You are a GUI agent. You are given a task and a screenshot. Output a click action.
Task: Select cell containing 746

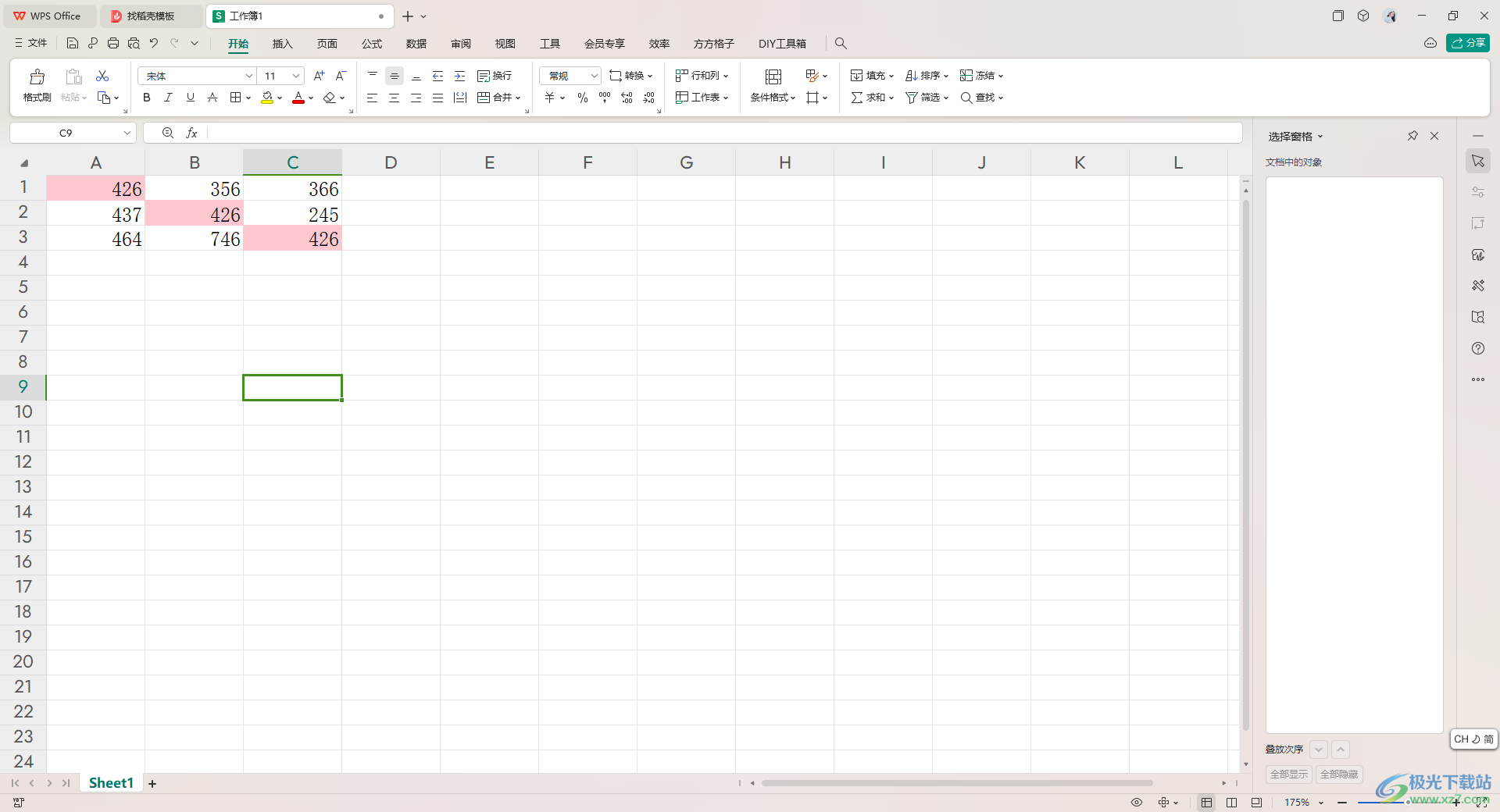click(195, 239)
